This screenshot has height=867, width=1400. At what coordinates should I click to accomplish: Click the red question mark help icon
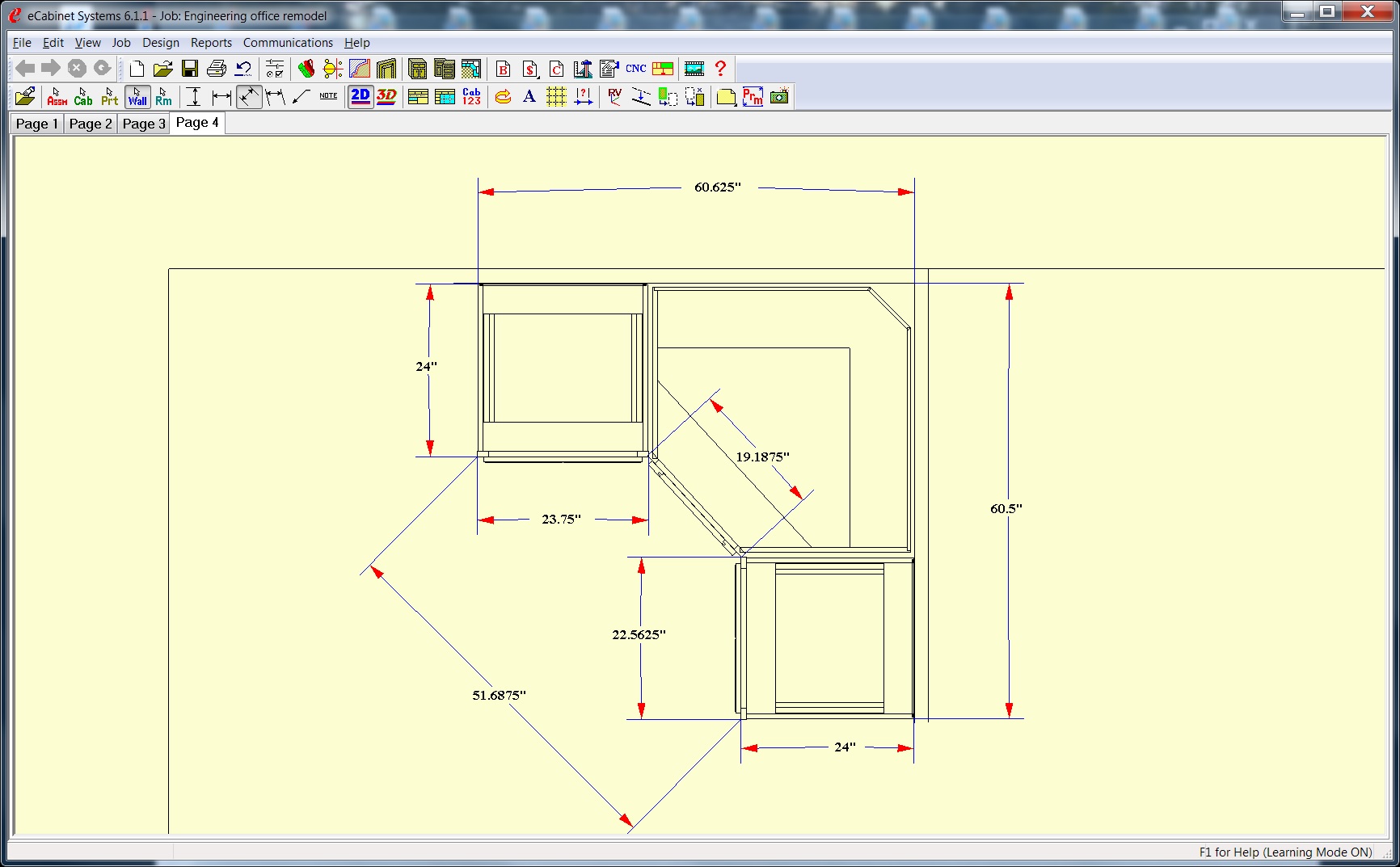(x=720, y=69)
